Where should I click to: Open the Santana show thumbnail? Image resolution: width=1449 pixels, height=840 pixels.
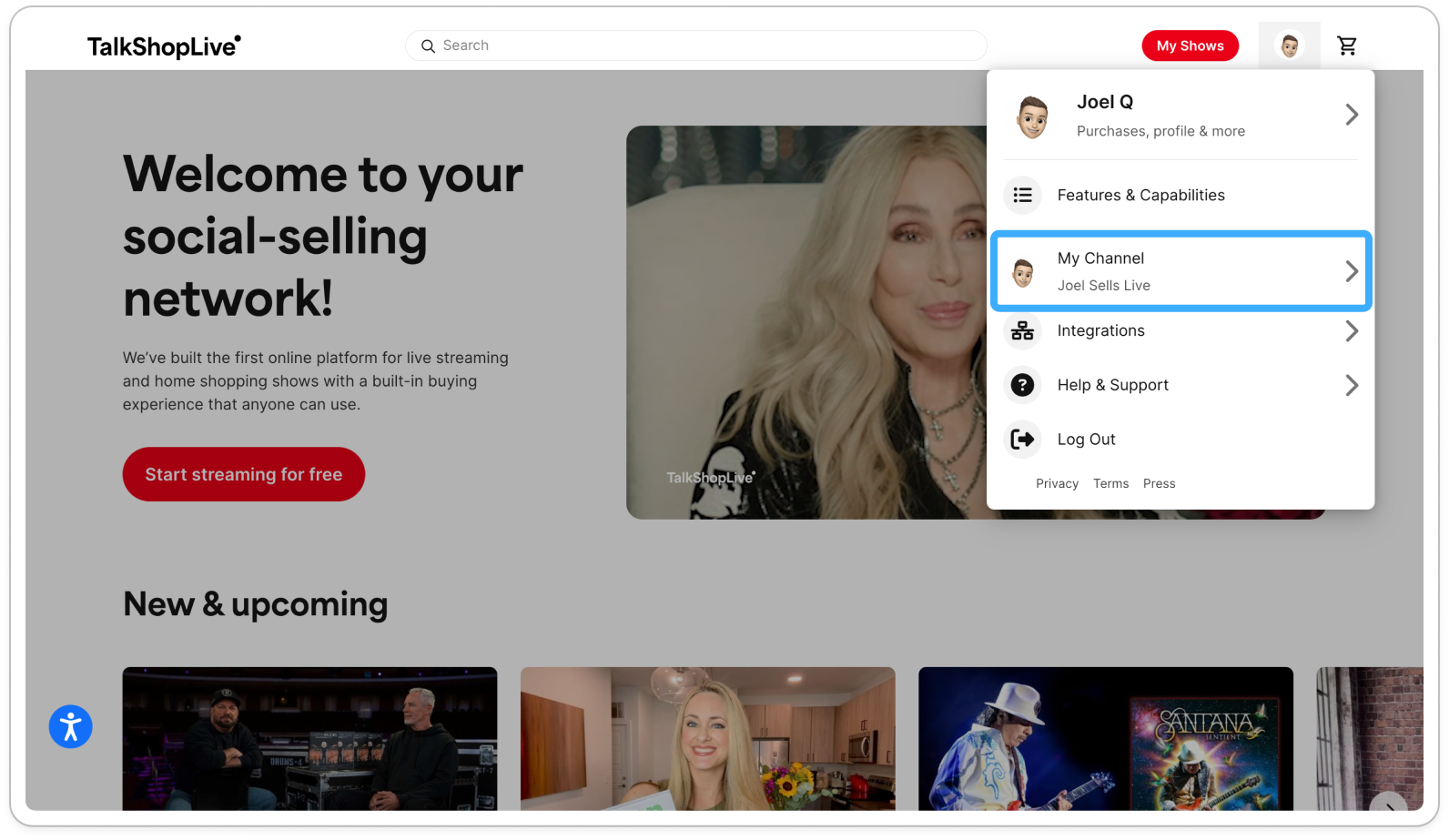[1105, 739]
